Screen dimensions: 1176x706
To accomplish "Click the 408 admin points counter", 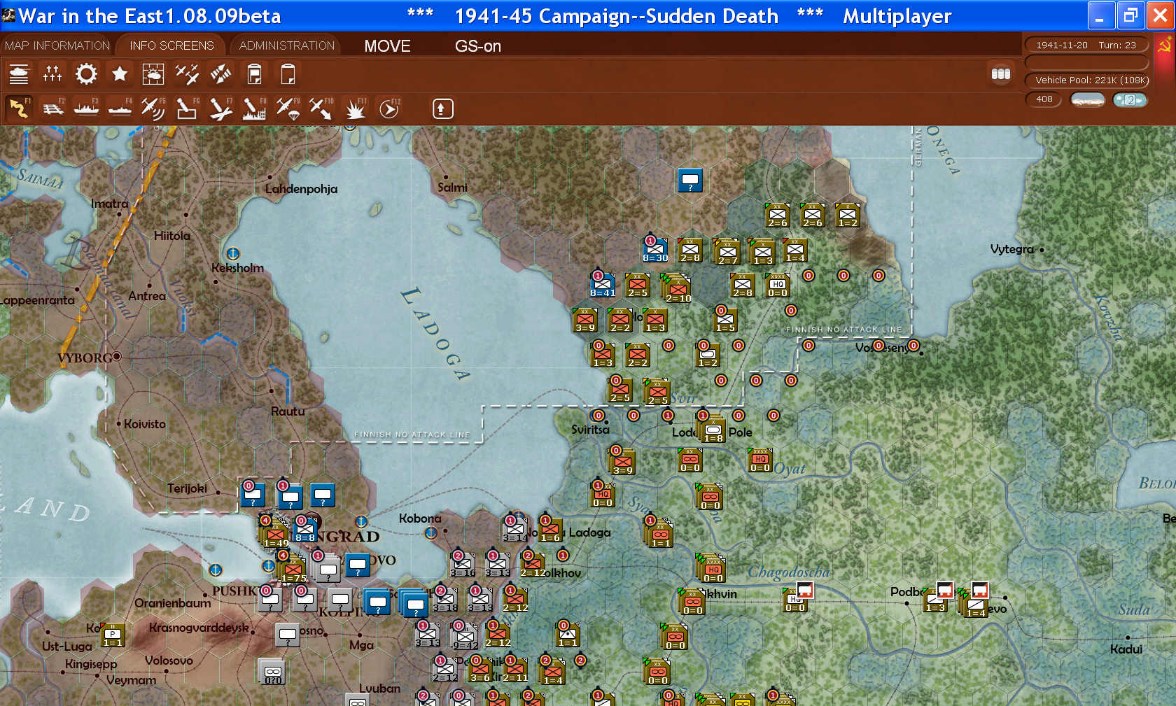I will pos(1044,99).
